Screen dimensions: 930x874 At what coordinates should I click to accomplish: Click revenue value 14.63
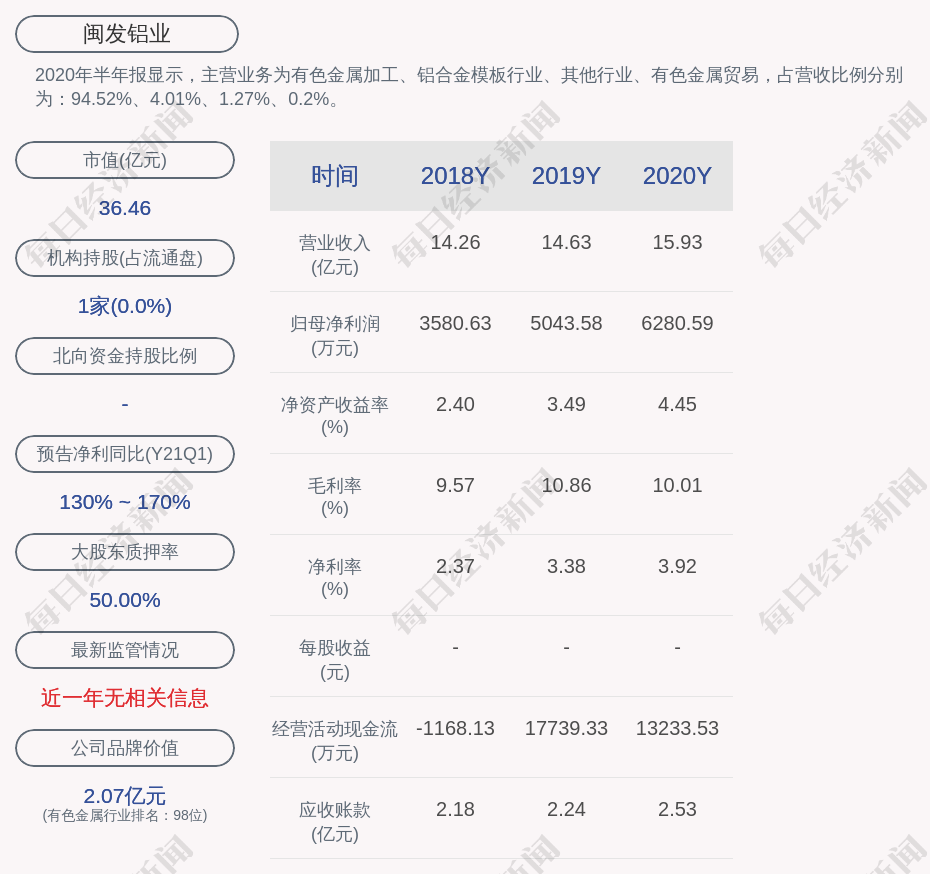(x=566, y=243)
